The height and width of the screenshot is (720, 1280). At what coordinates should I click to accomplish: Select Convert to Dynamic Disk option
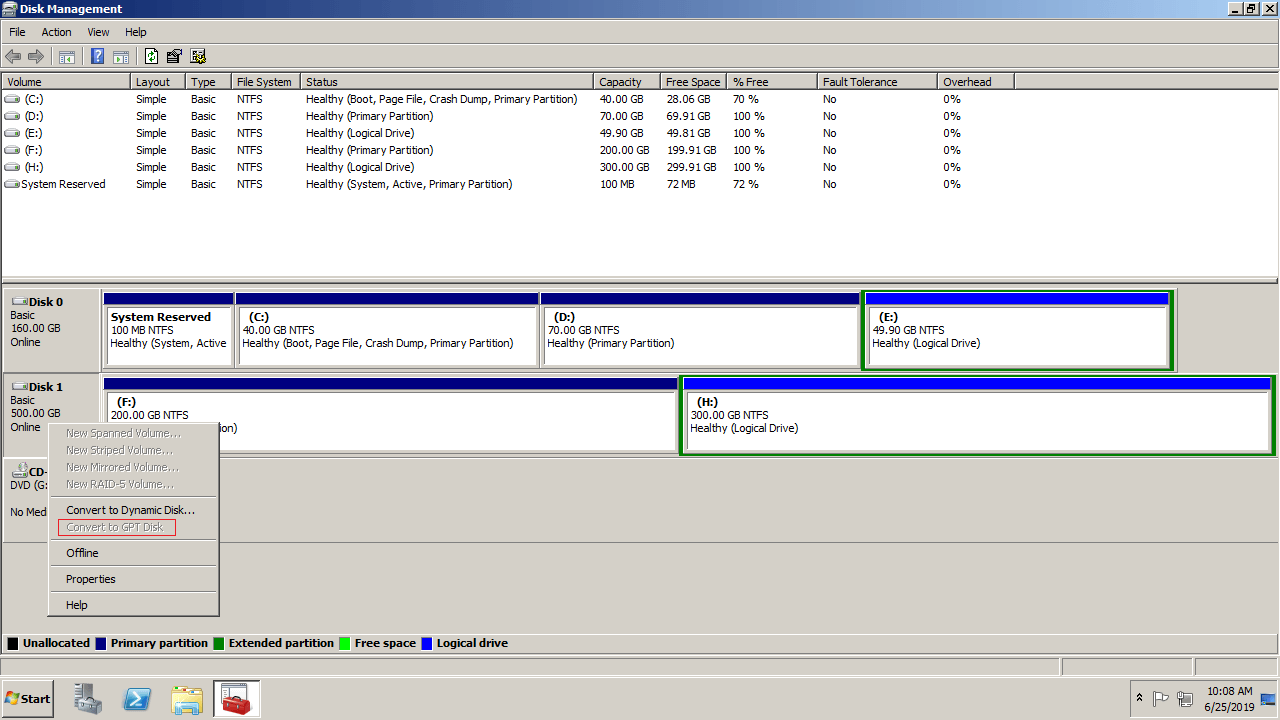[130, 510]
